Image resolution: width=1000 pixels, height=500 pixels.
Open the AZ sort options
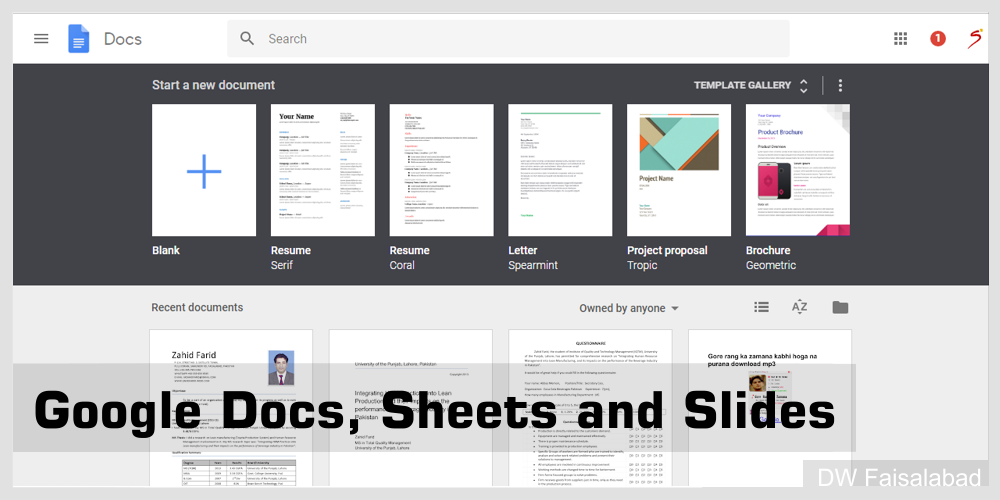coord(799,307)
